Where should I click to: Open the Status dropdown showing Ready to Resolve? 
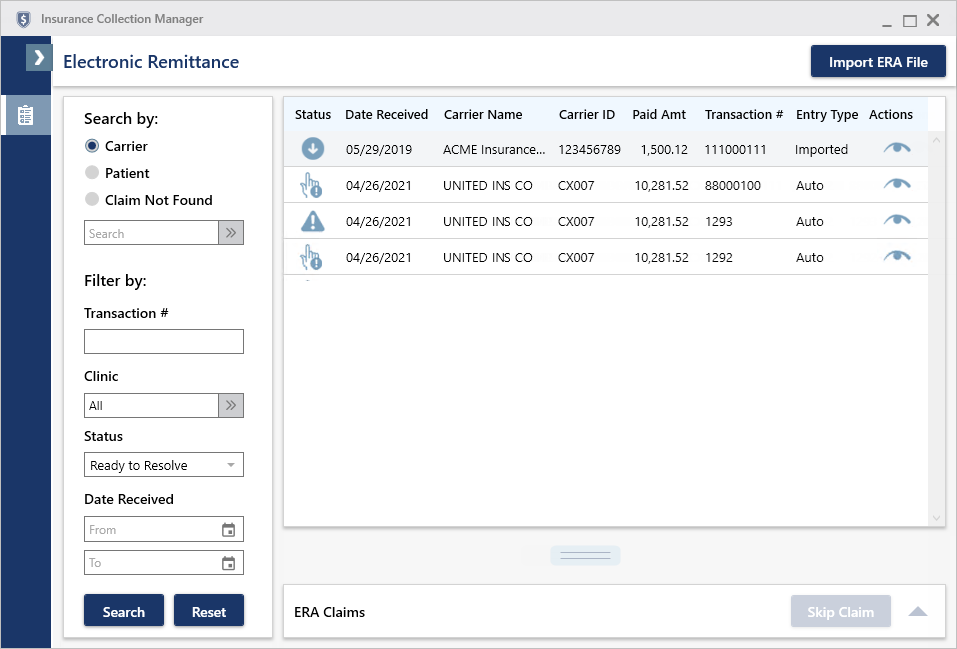coord(164,465)
